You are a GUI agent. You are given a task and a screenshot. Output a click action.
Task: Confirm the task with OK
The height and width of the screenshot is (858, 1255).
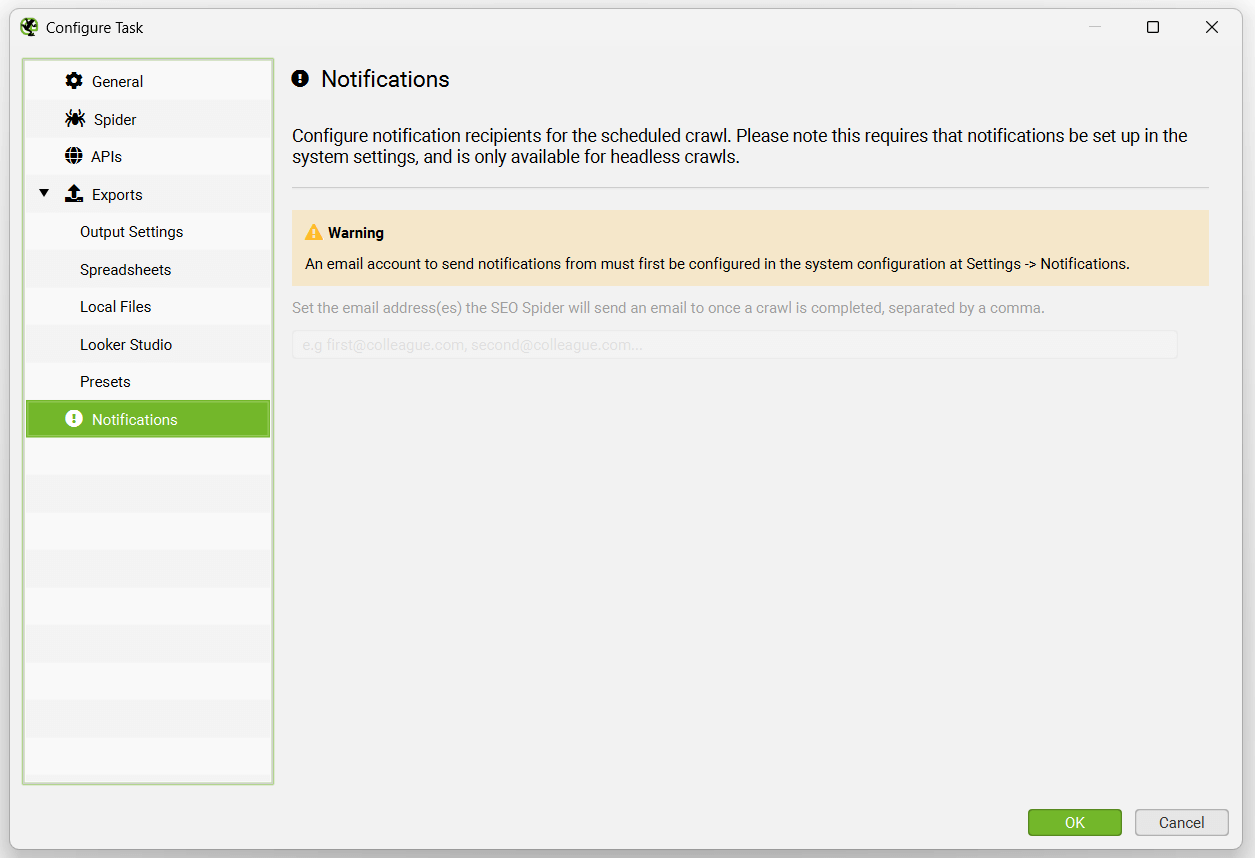(1074, 822)
